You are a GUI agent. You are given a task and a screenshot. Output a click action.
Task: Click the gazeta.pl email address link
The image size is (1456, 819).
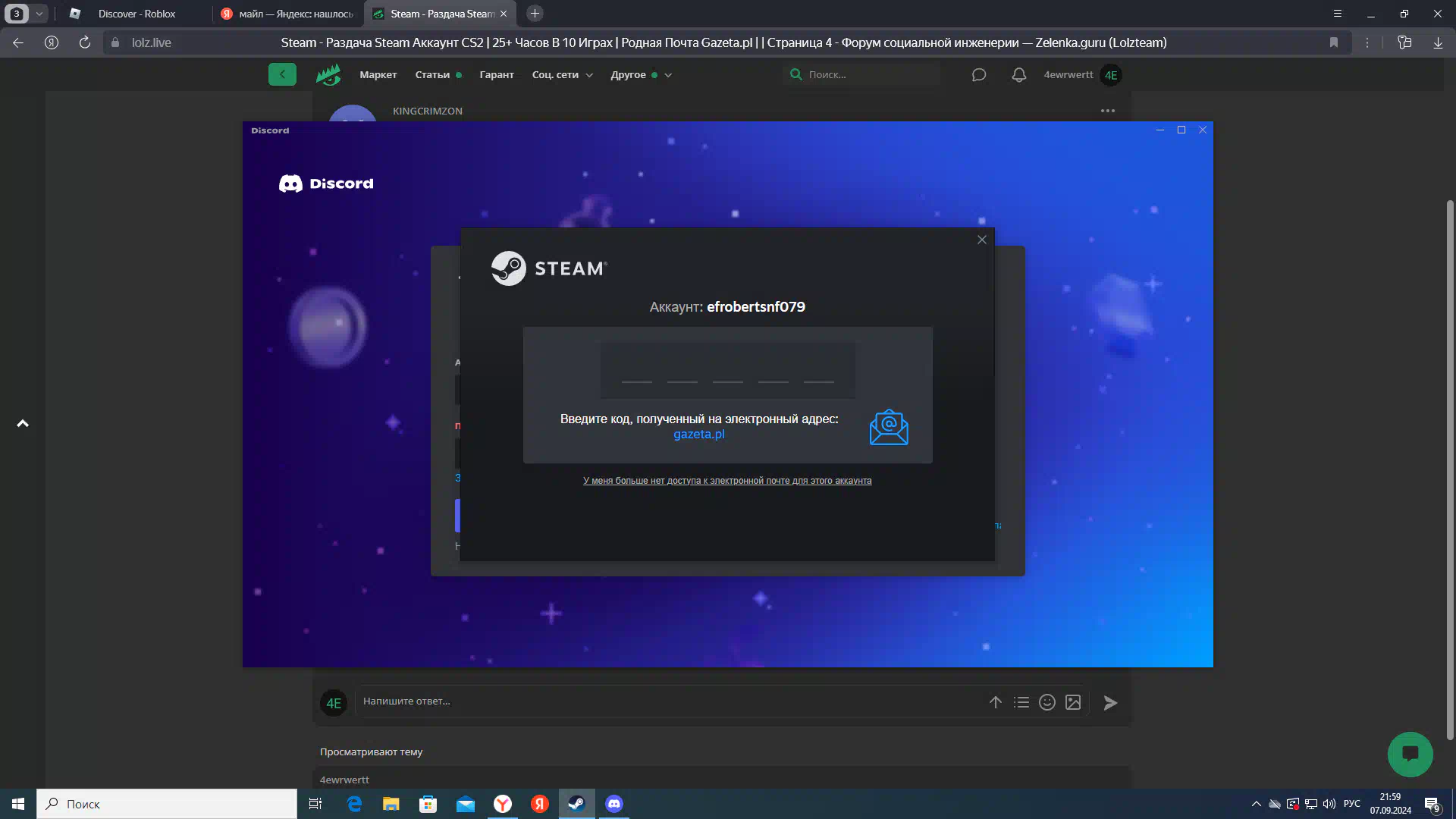[x=699, y=435]
